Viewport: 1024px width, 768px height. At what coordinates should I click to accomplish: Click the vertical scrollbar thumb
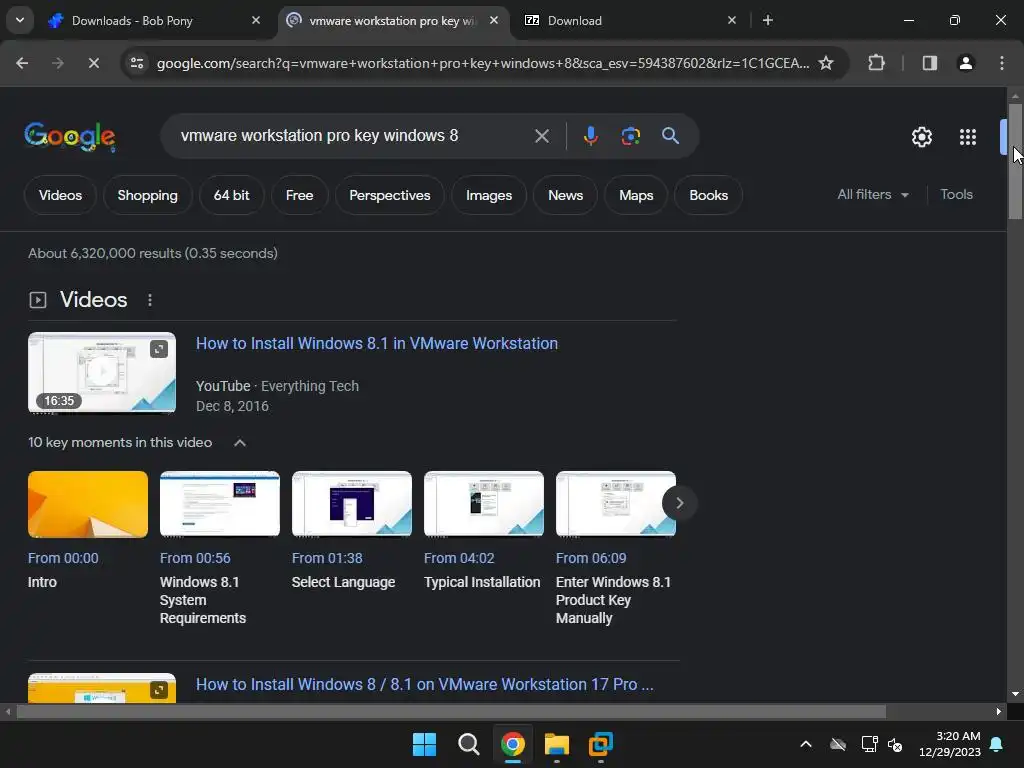1015,161
